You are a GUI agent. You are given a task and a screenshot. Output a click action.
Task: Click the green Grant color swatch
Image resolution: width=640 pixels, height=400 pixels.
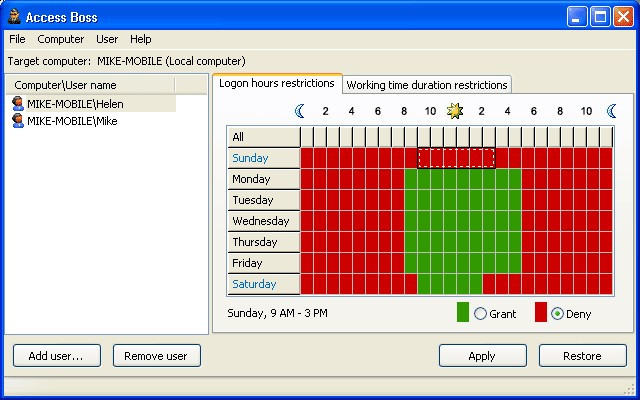point(463,312)
